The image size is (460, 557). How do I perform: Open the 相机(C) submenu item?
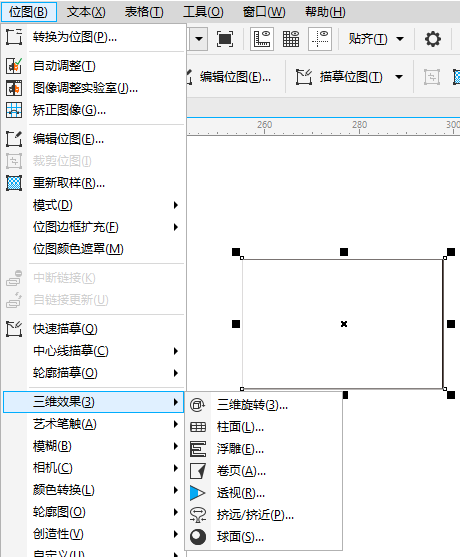point(93,468)
